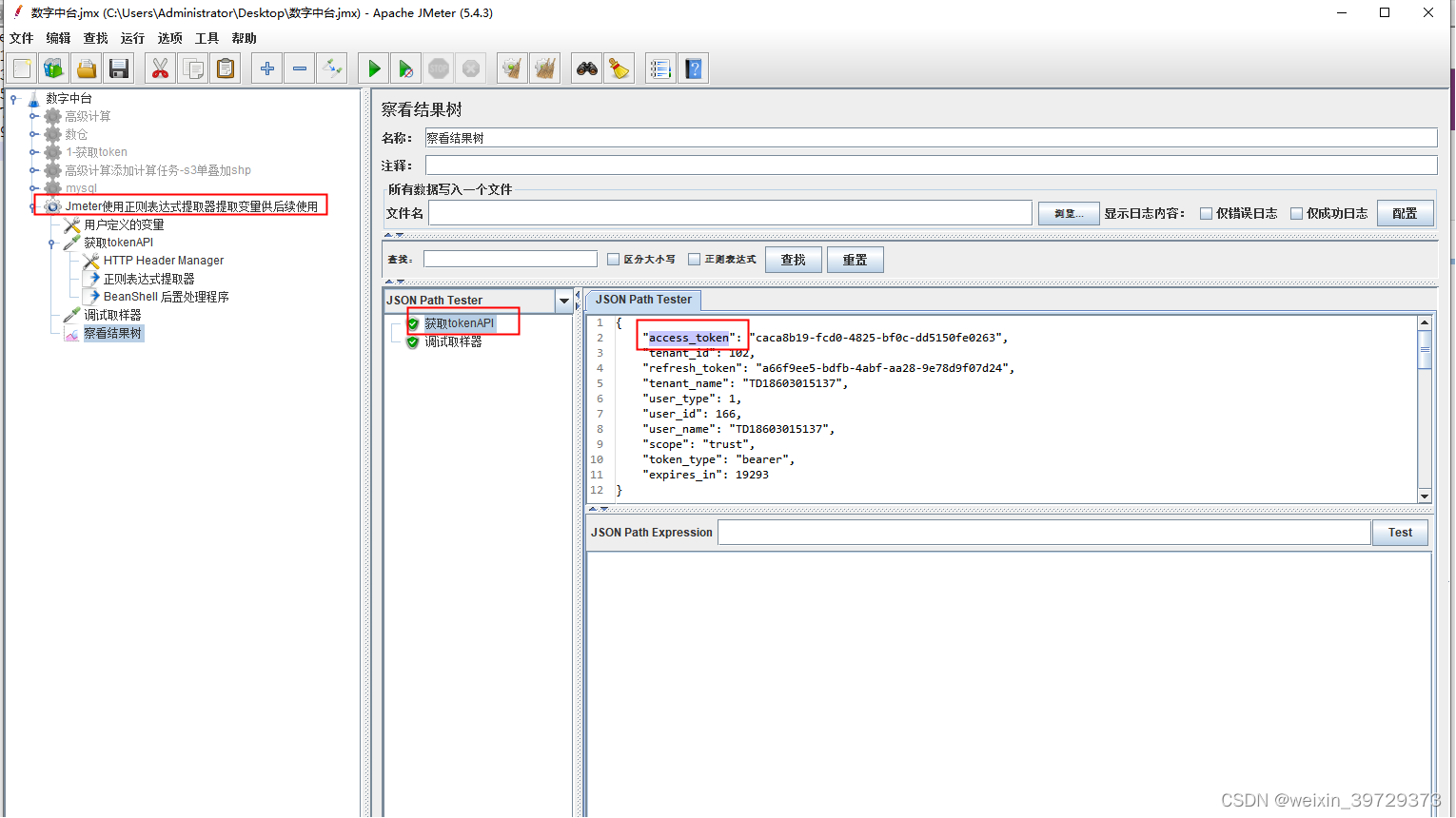This screenshot has width=1456, height=818.
Task: Click the 文件名 filename input field
Action: 730,213
